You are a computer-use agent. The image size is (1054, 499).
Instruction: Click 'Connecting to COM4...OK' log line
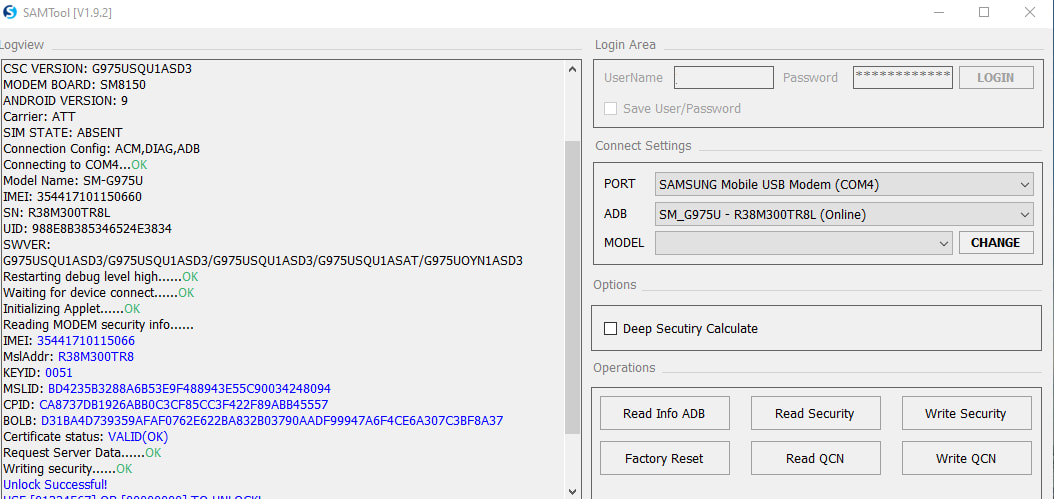[x=75, y=165]
